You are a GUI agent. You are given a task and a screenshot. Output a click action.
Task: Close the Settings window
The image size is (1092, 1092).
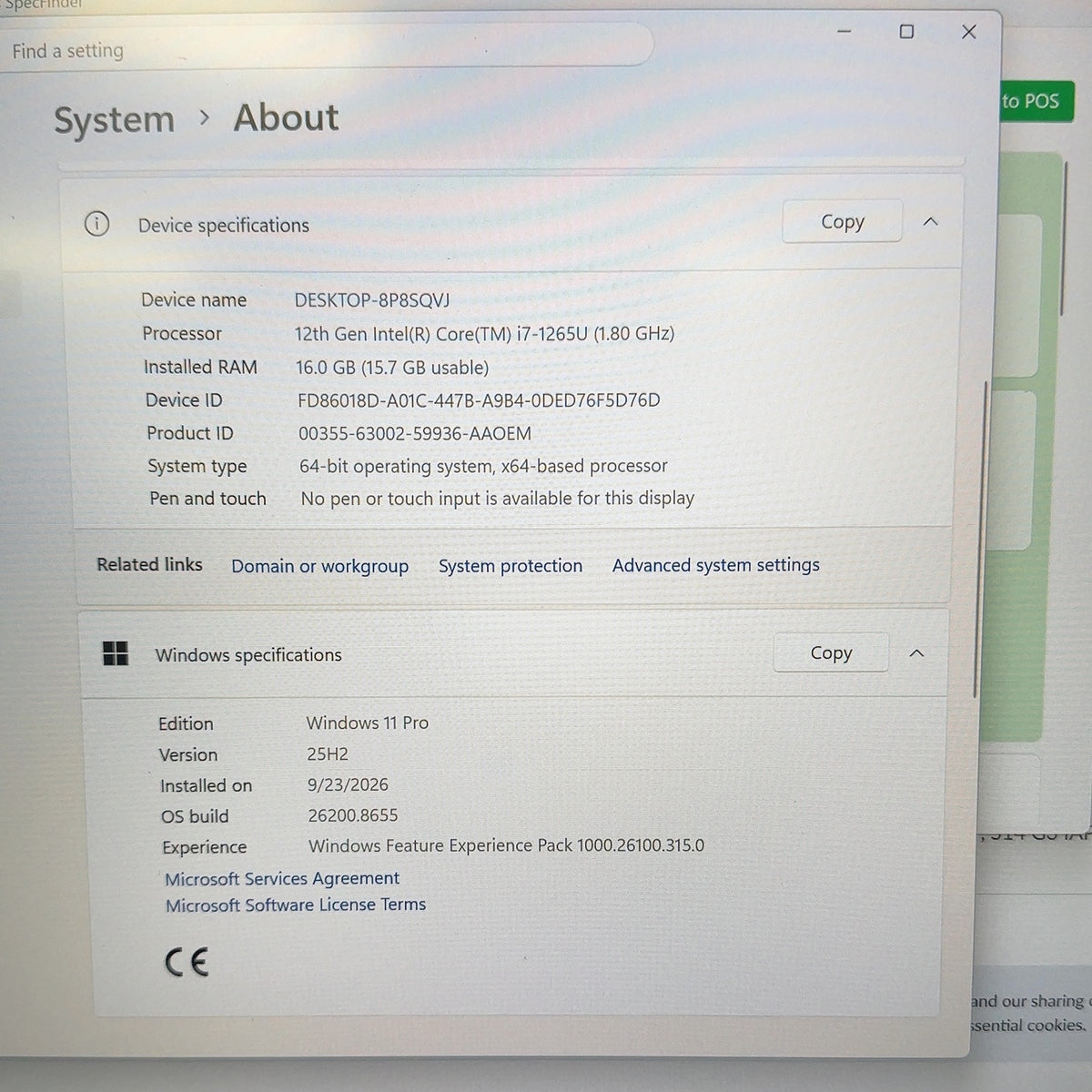point(969,32)
